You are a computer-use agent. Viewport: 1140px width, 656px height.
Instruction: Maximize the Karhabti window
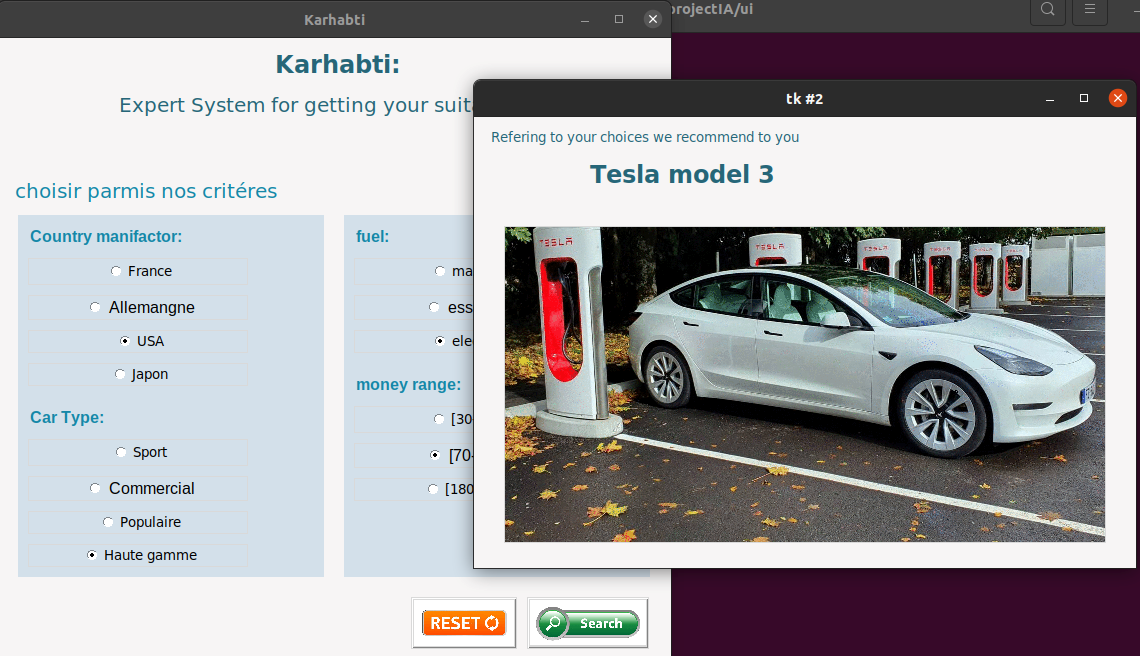click(x=619, y=19)
